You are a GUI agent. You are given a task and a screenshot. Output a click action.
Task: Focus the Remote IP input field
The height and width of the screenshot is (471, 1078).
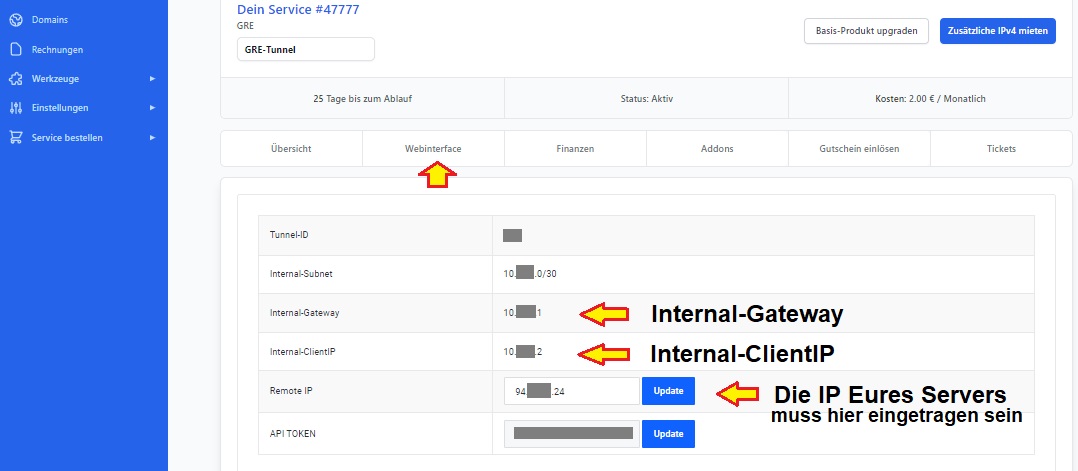coord(571,391)
